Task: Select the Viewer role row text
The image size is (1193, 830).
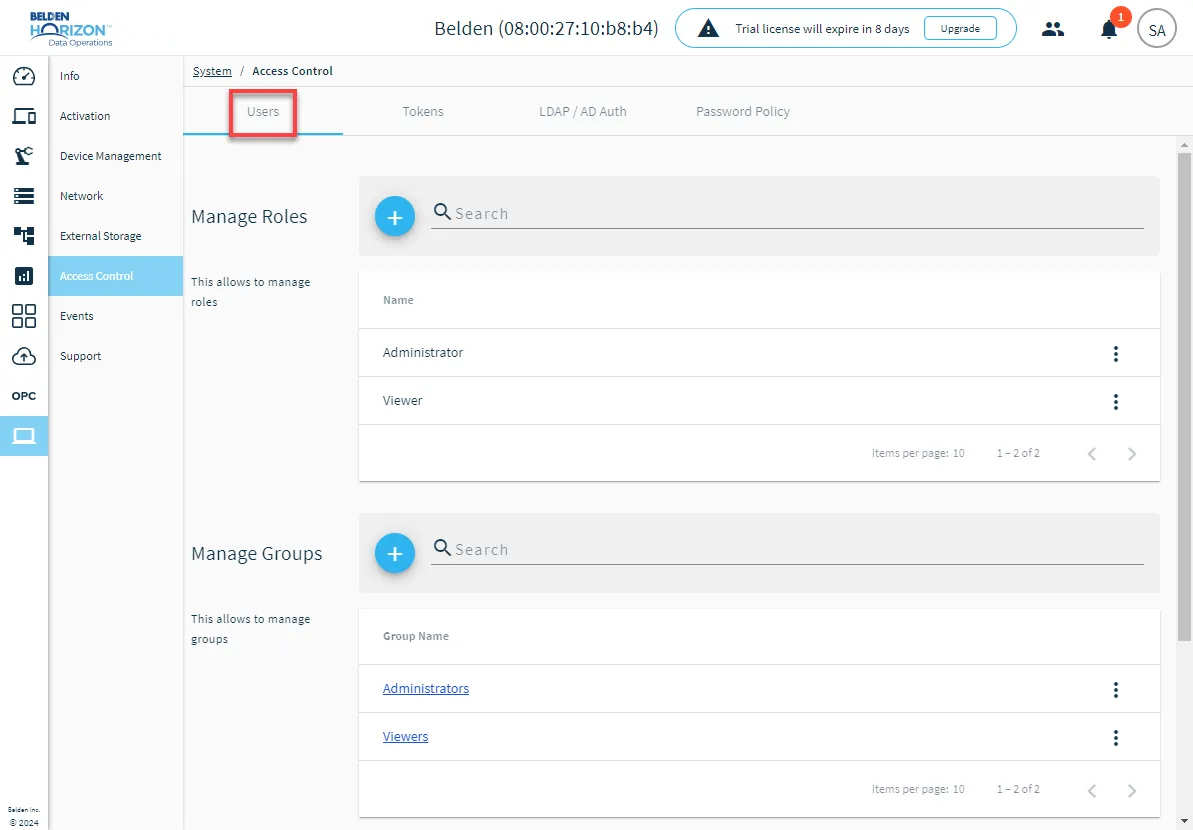Action: point(402,401)
